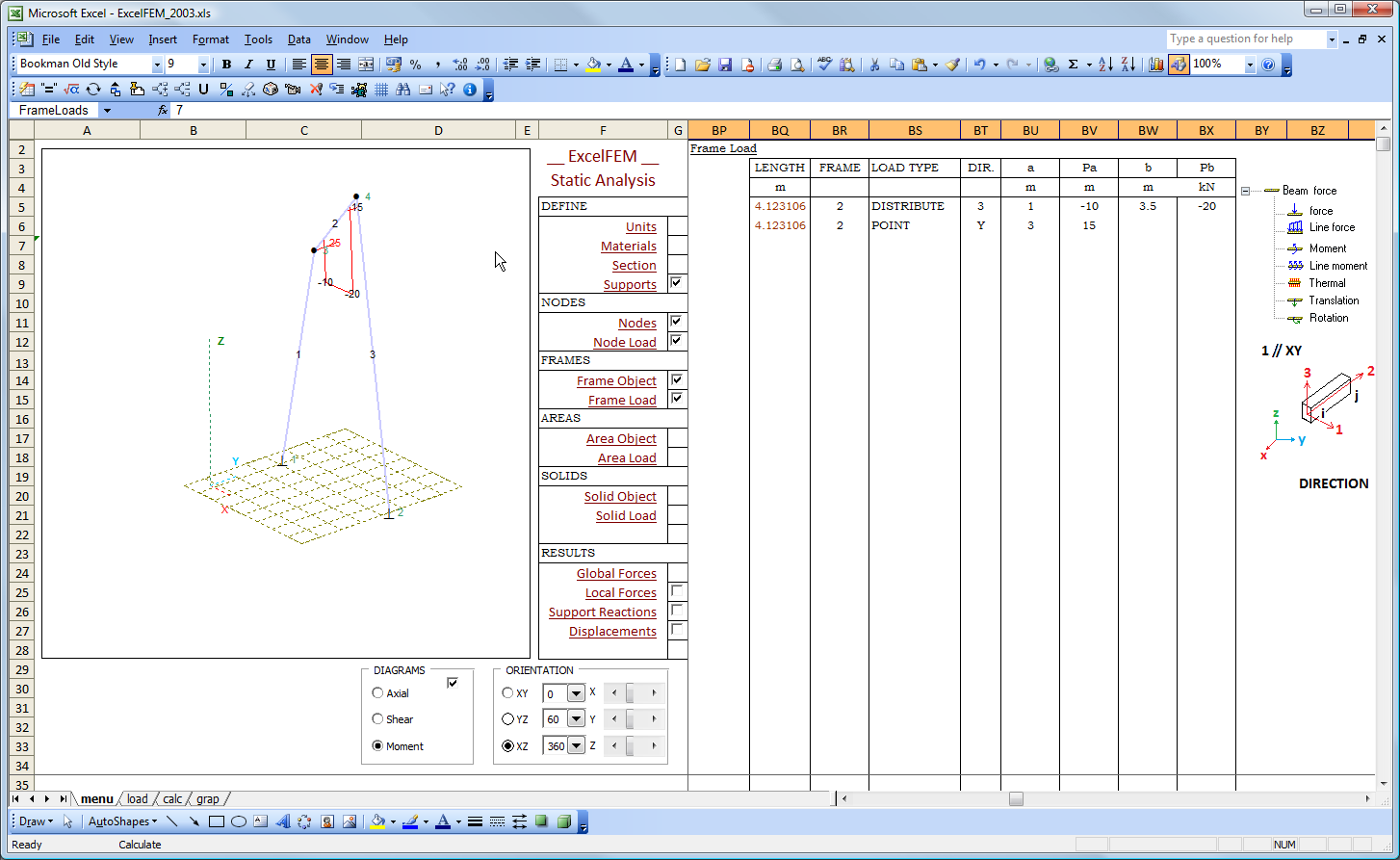The height and width of the screenshot is (860, 1400).
Task: Open the Solid Object link
Action: pos(620,497)
